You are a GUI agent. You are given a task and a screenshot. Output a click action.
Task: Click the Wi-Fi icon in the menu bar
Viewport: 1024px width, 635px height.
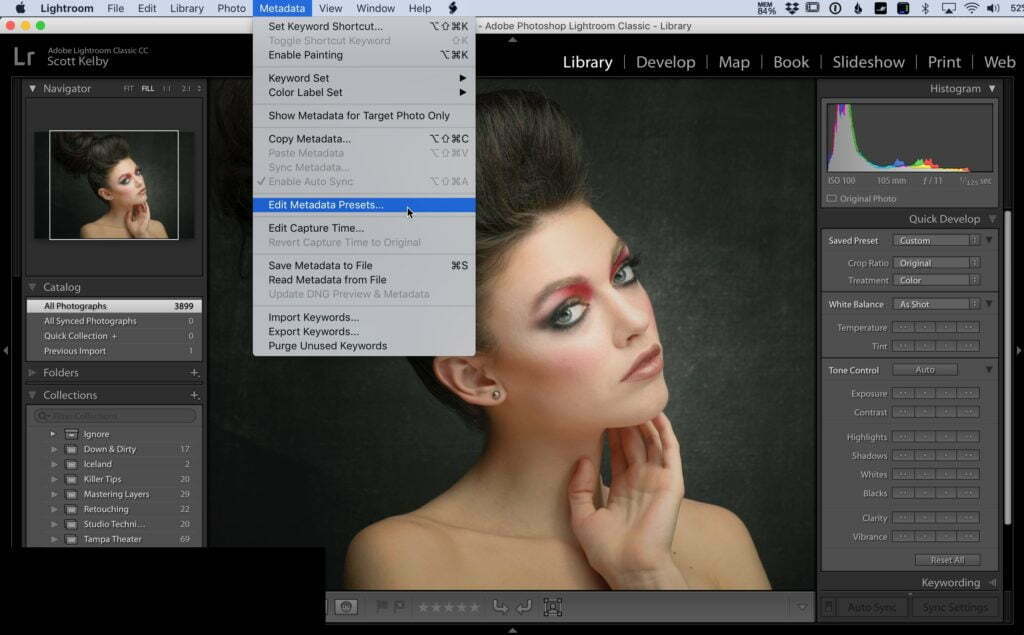coord(971,8)
